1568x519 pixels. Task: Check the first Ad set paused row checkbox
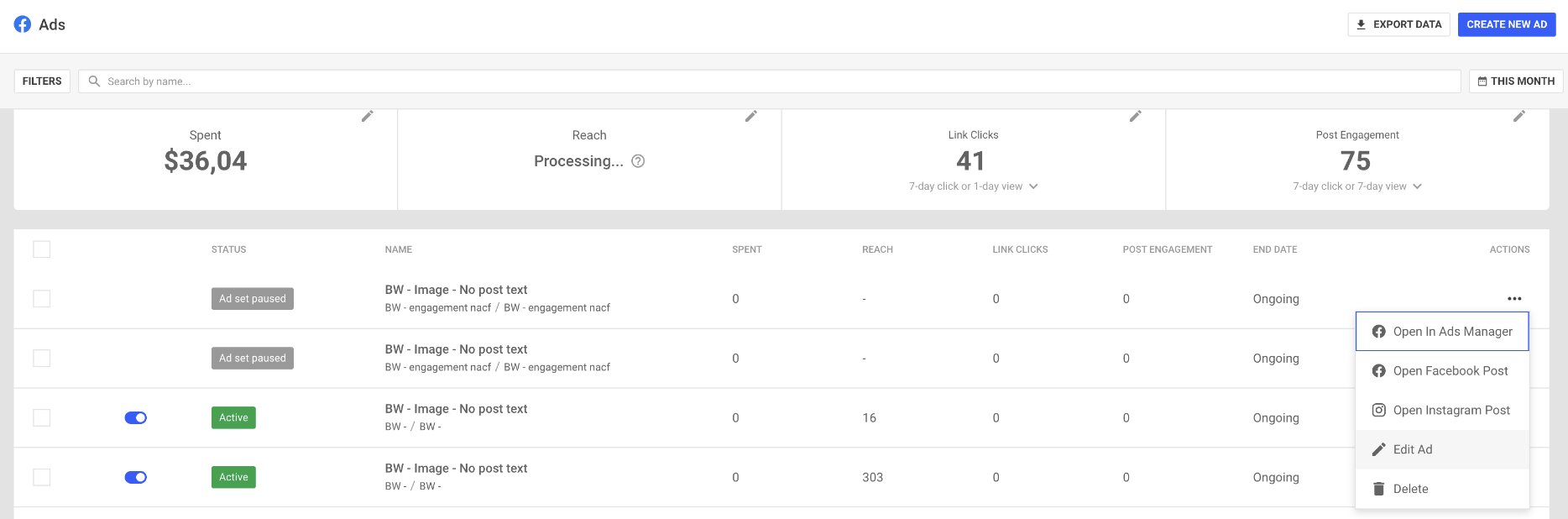point(42,299)
